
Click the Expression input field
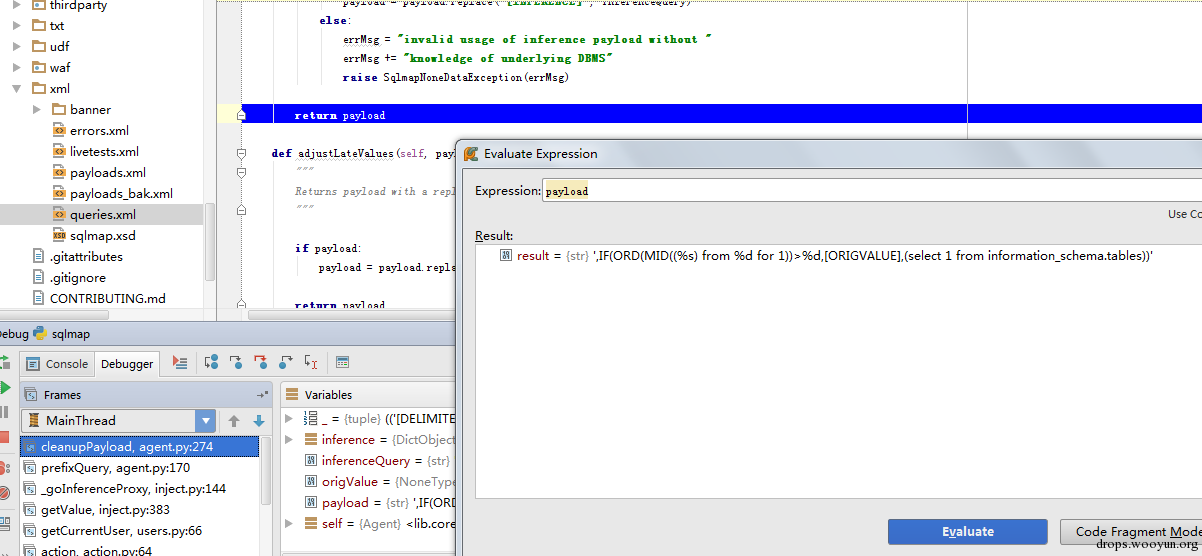click(x=872, y=191)
